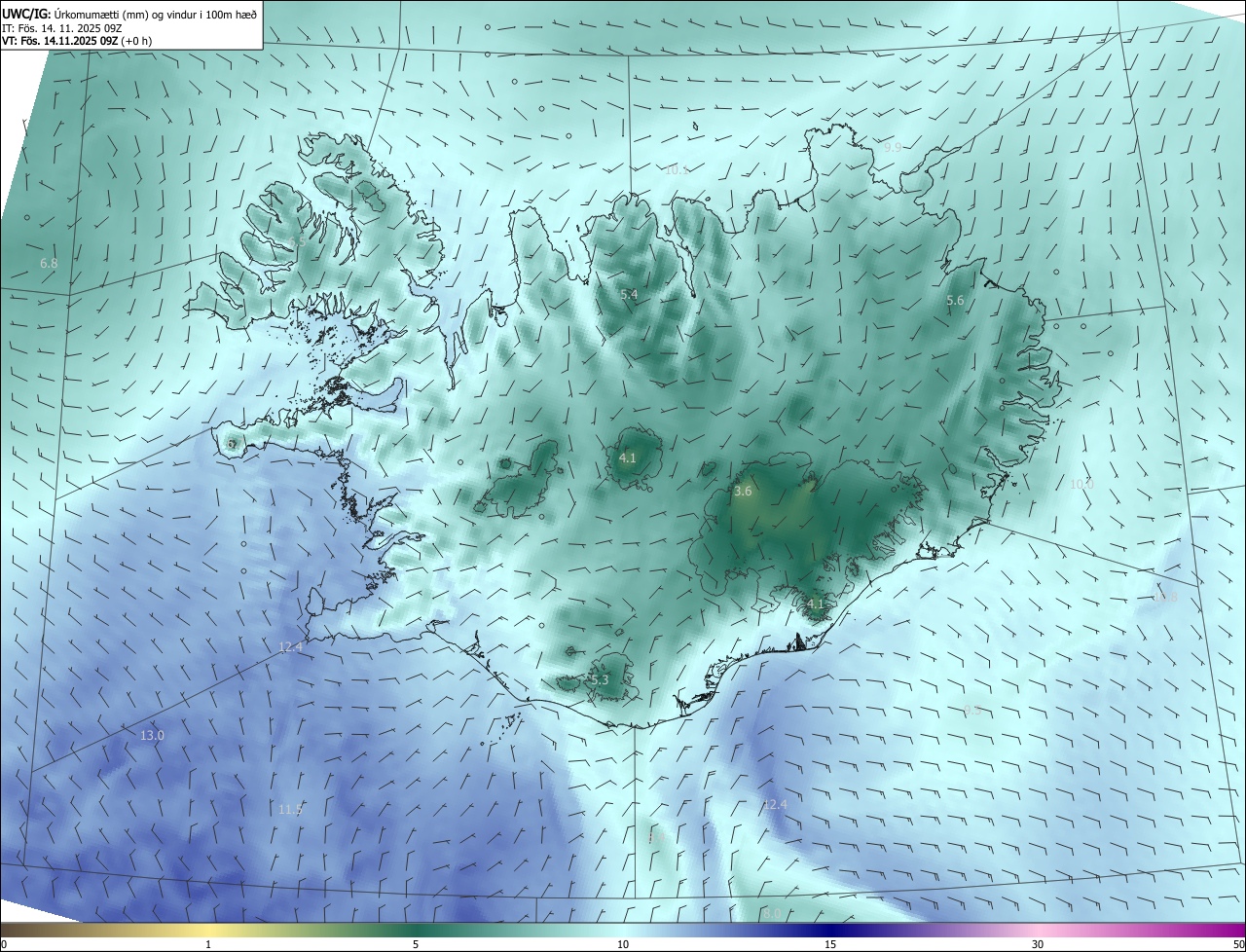Click the colorbar tick label 1
Image resolution: width=1246 pixels, height=952 pixels.
coord(208,944)
